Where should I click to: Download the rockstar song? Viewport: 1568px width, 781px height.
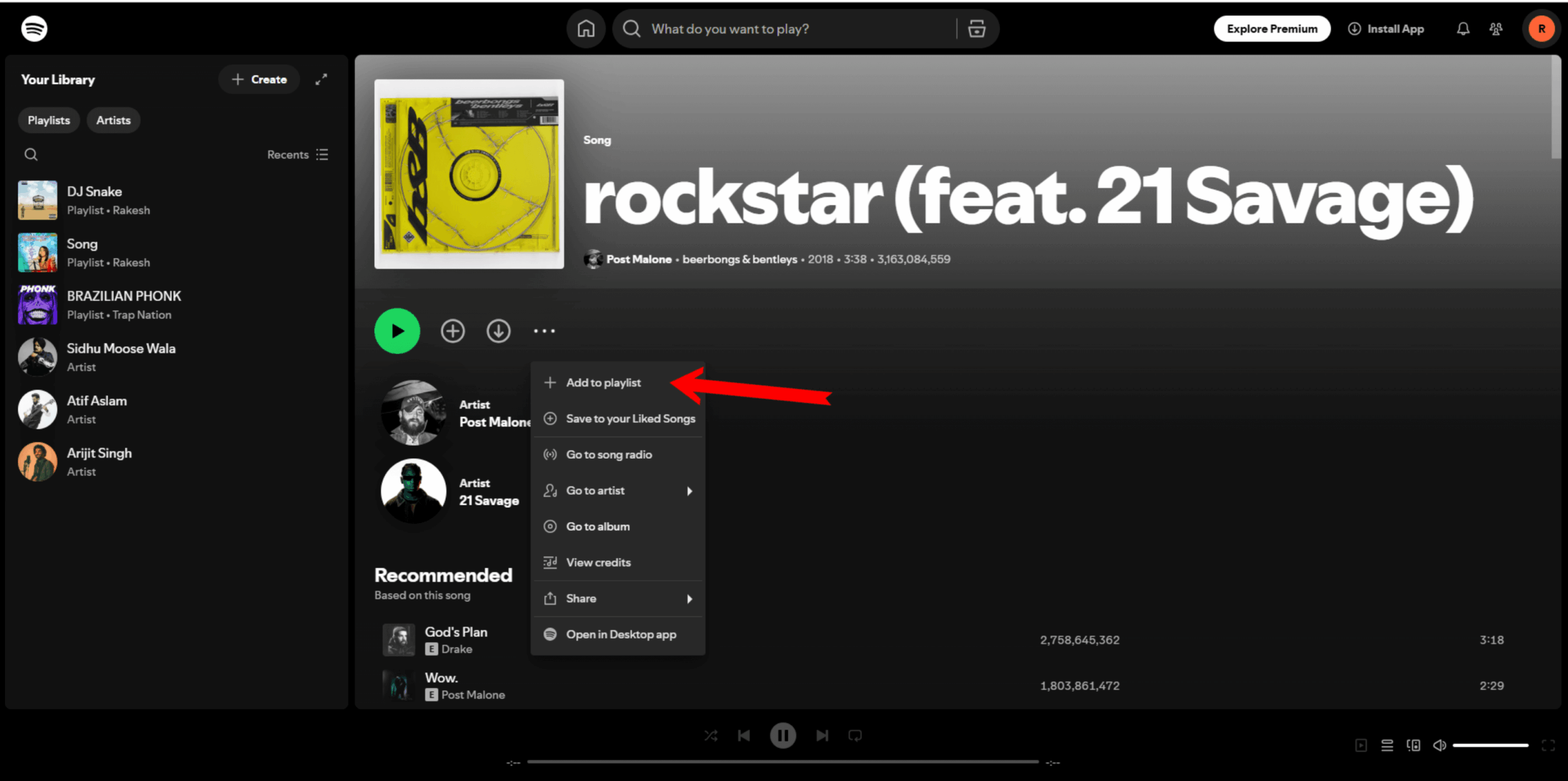pos(499,331)
